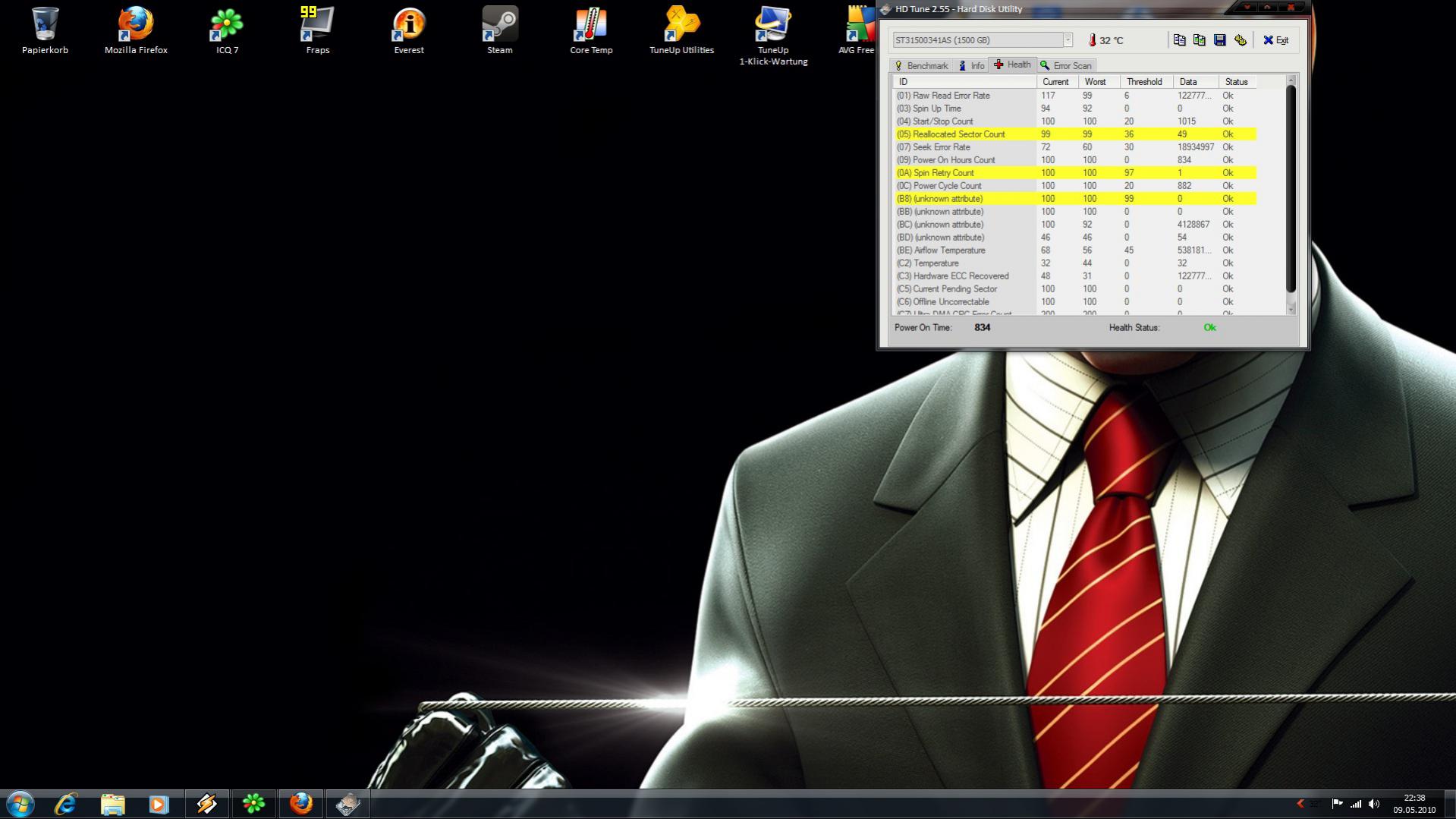The image size is (1456, 819).
Task: Sort by the Current column header
Action: coord(1058,82)
